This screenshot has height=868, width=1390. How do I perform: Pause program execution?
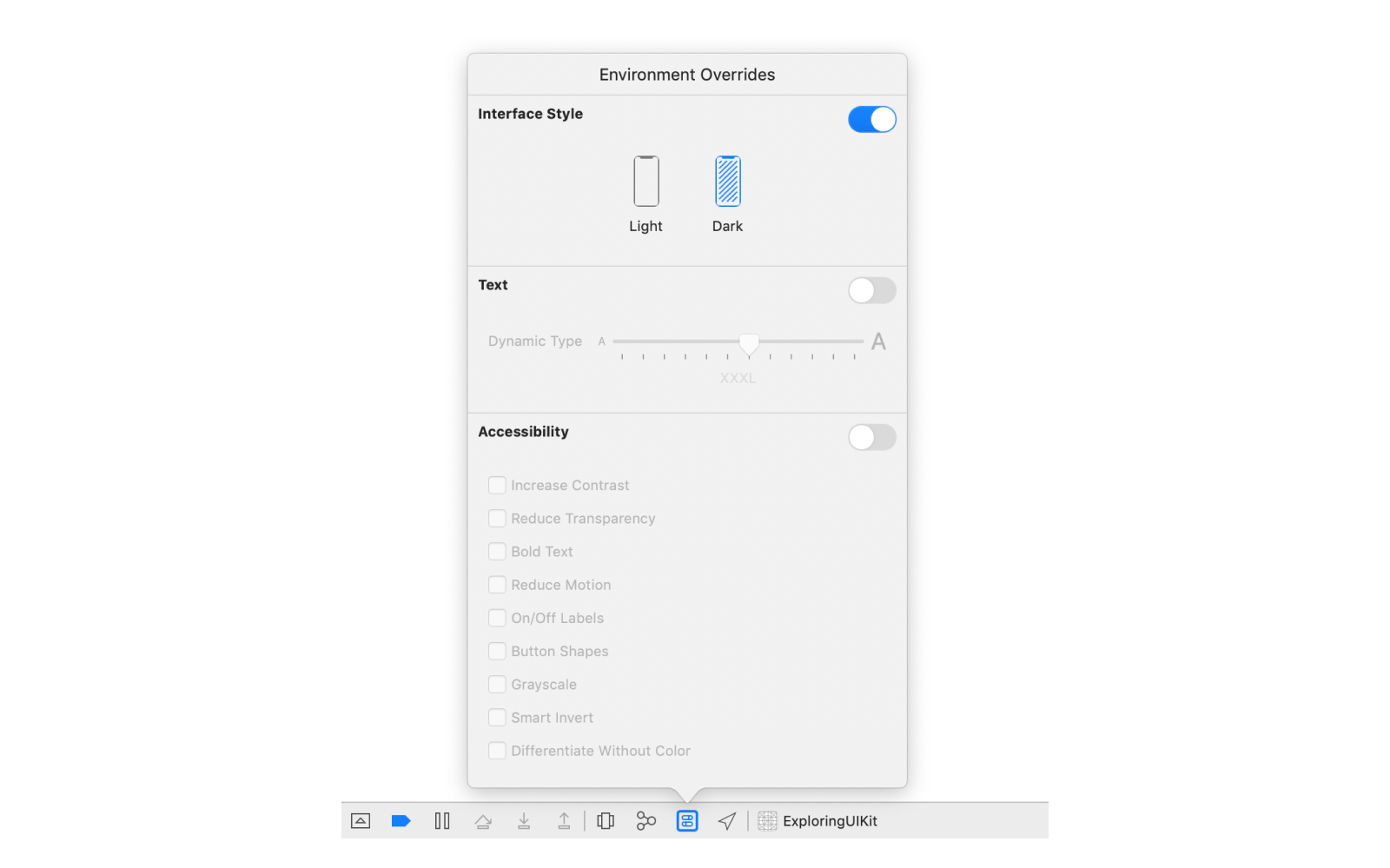click(442, 821)
